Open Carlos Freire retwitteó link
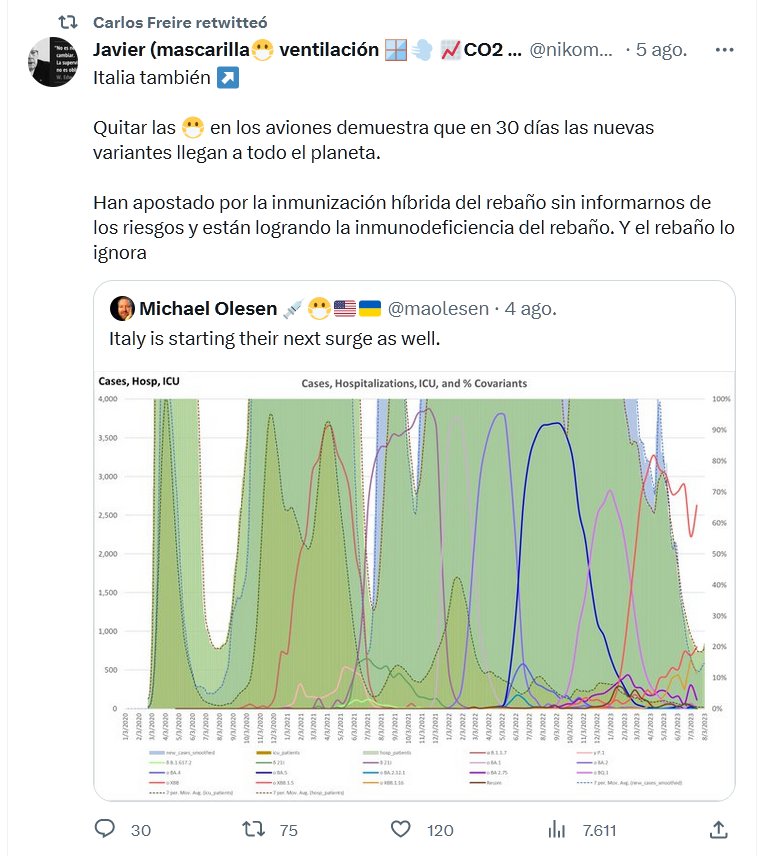Image resolution: width=768 pixels, height=856 pixels. coord(178,22)
